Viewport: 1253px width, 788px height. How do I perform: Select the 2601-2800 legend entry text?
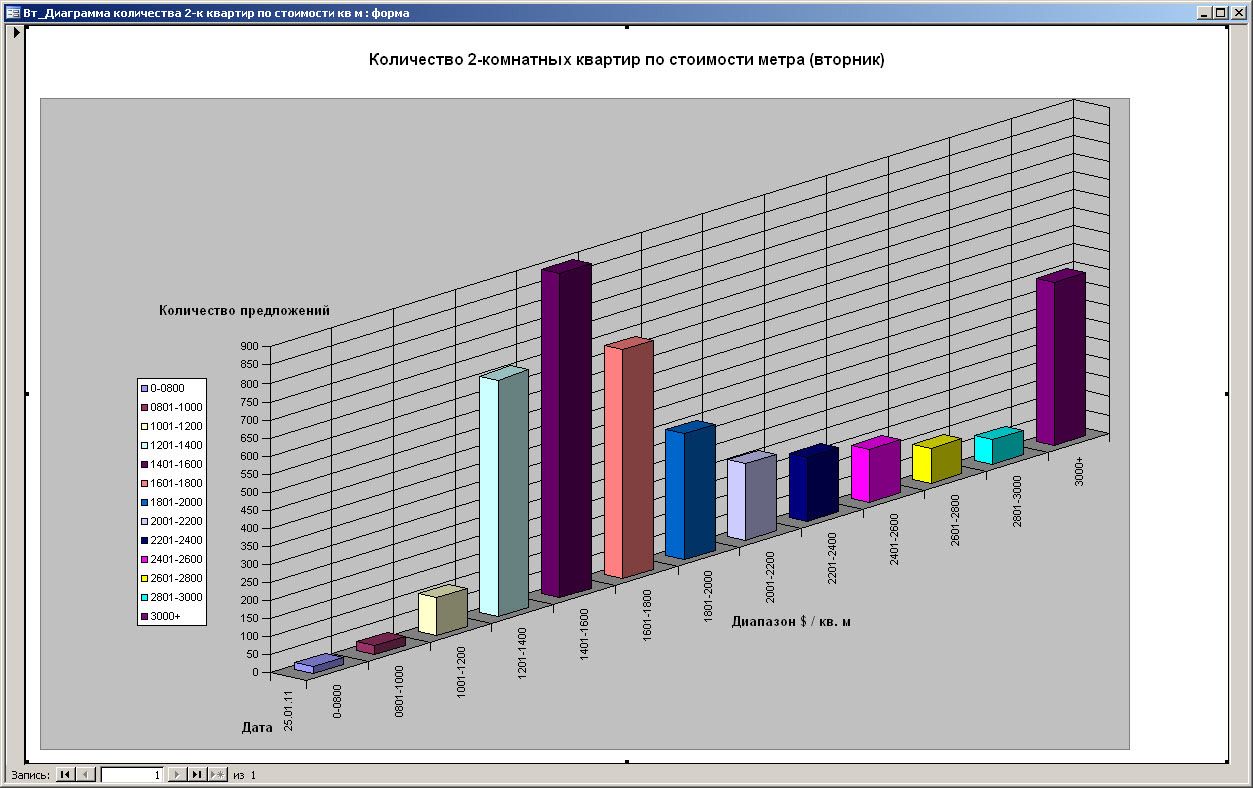pyautogui.click(x=177, y=578)
